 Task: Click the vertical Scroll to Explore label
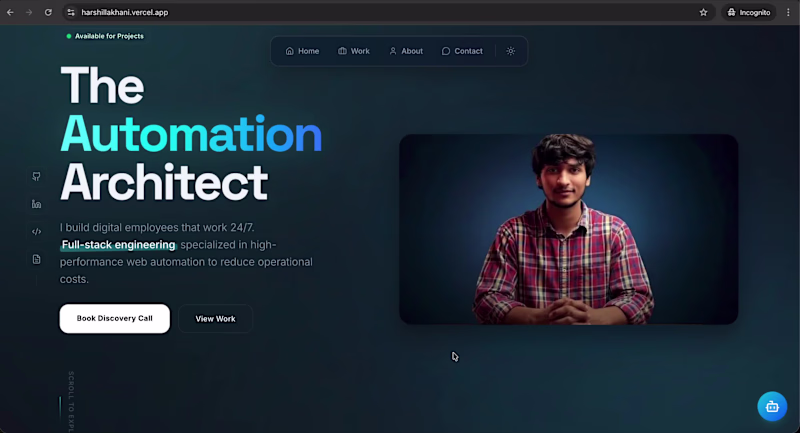pos(71,402)
